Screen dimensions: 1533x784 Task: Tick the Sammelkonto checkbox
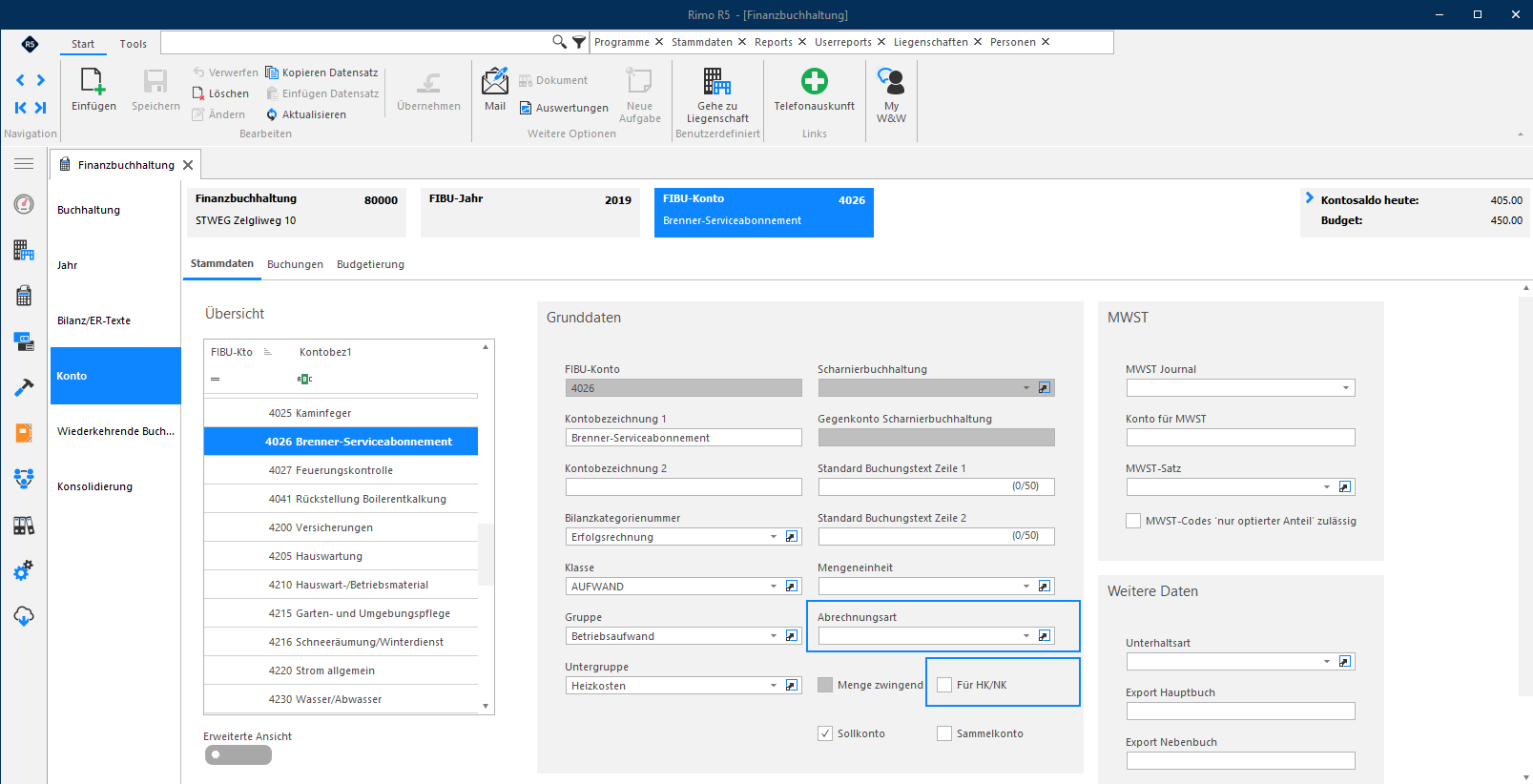click(x=944, y=733)
